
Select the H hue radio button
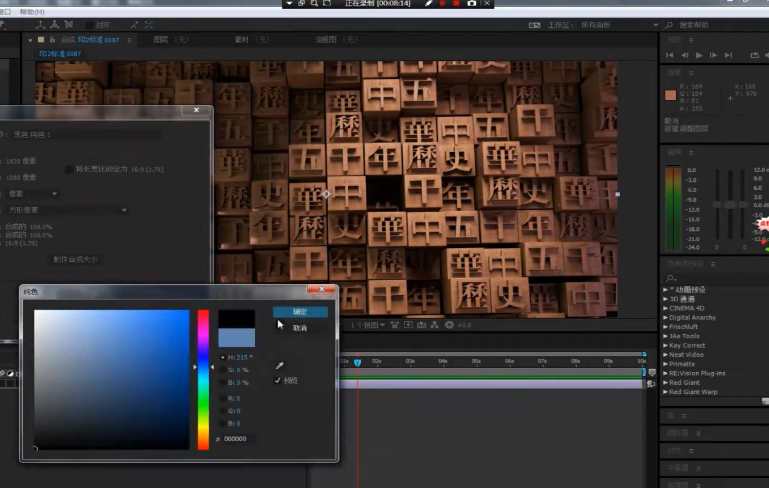click(222, 357)
